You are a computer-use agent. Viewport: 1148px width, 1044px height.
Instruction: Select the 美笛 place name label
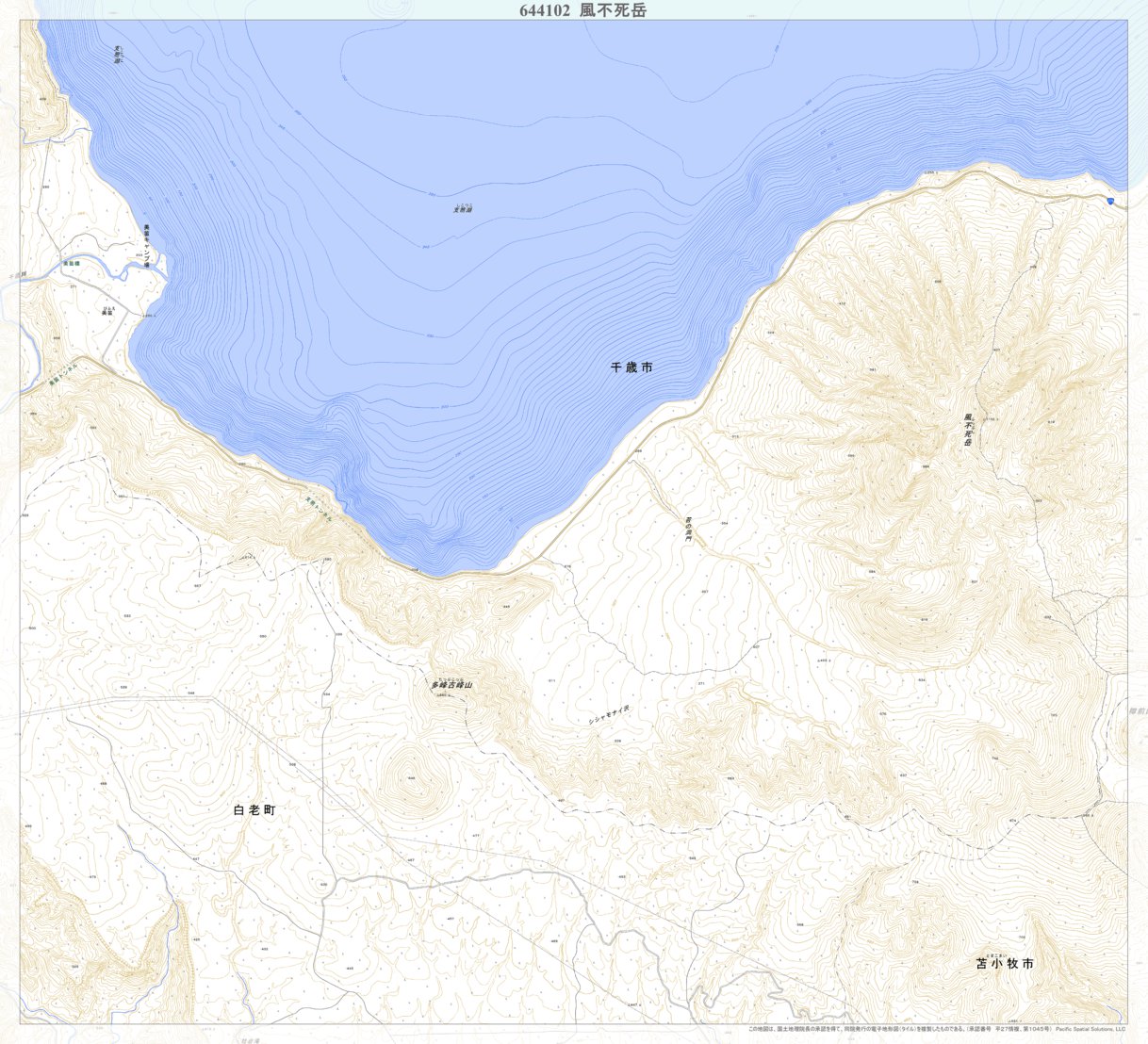(107, 312)
